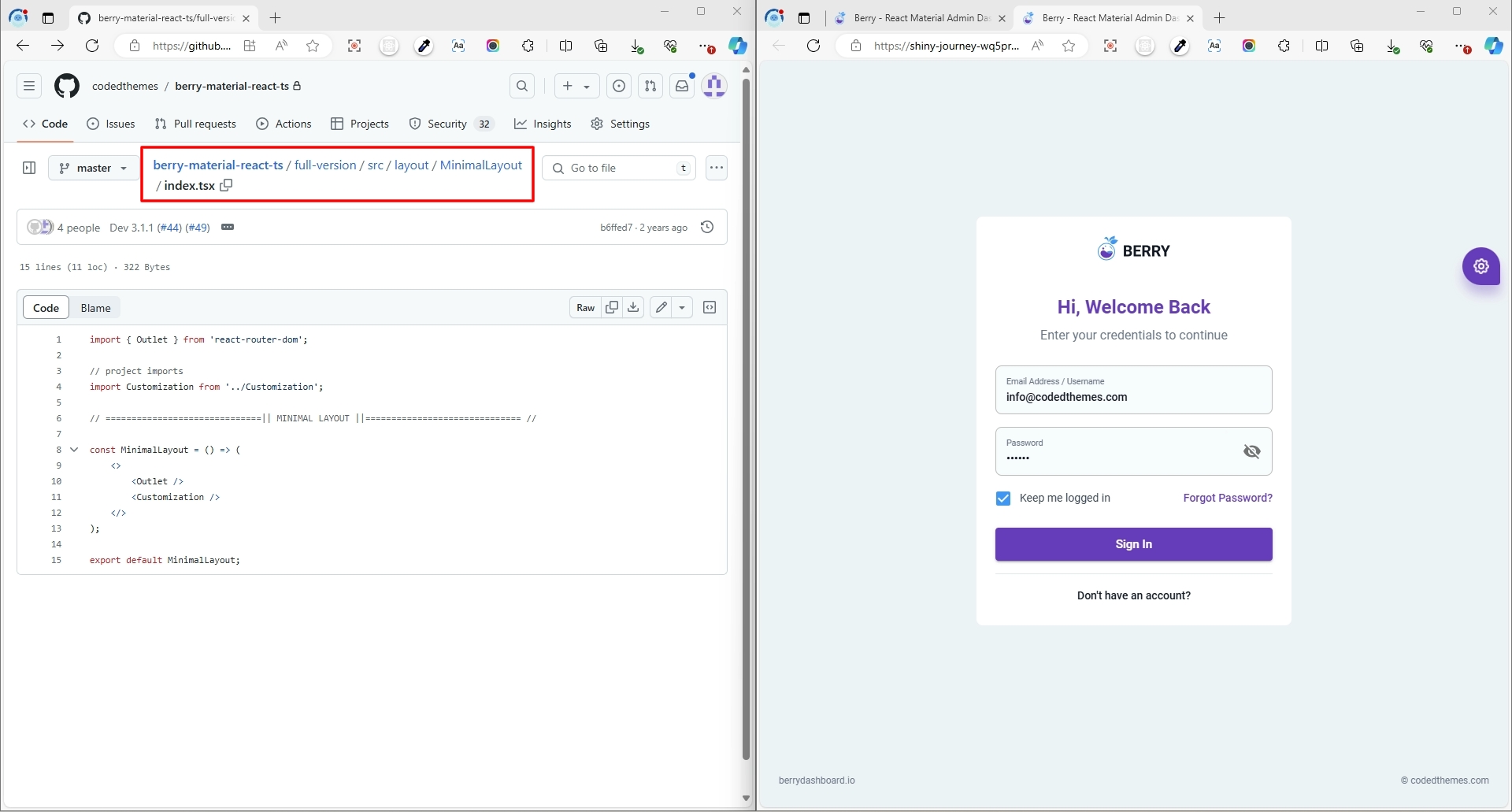Open GitHub notifications inbox icon

[x=682, y=86]
